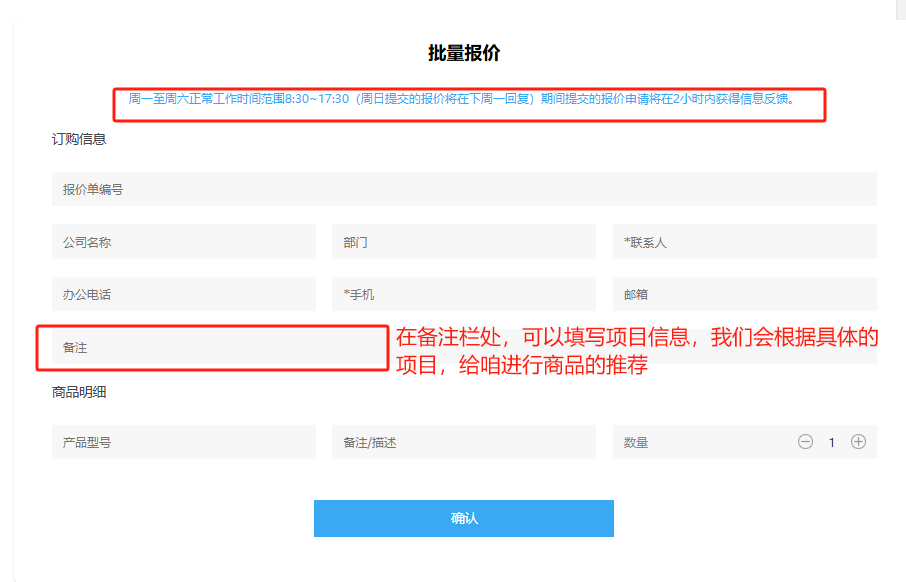
Task: Submit the form with 确认 button
Action: coord(463,518)
